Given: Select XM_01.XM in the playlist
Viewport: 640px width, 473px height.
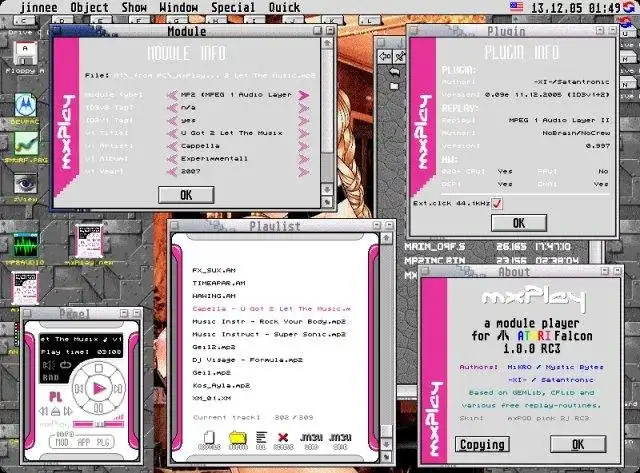Looking at the screenshot, I should click(211, 398).
